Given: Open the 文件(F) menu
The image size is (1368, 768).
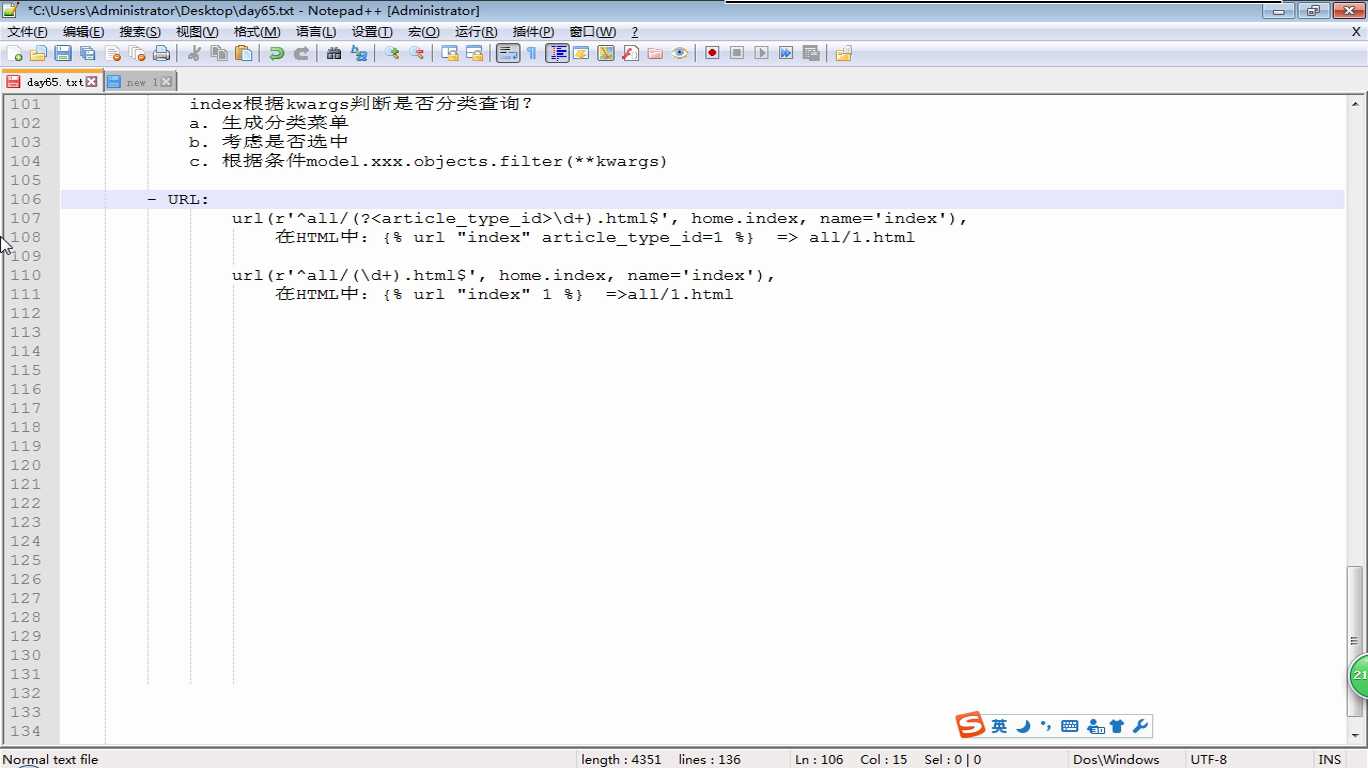Looking at the screenshot, I should 27,32.
